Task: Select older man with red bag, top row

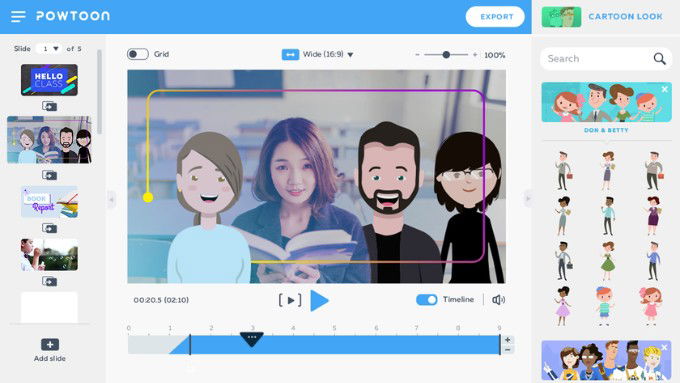Action: click(x=654, y=170)
